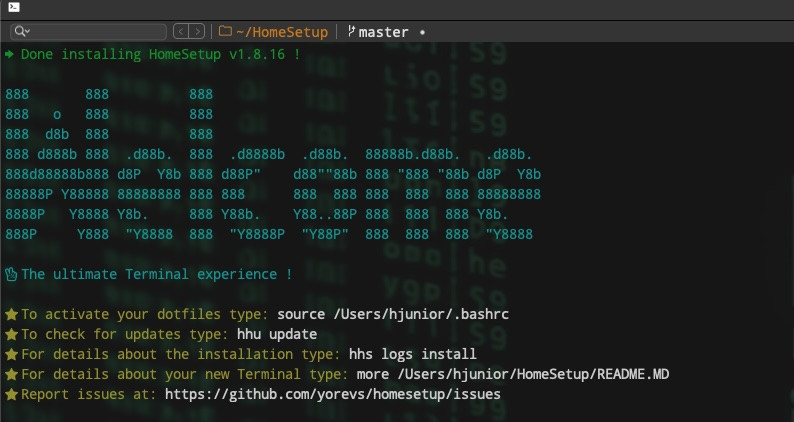The width and height of the screenshot is (794, 422).
Task: Click star icon on check updates line
Action: pos(11,334)
